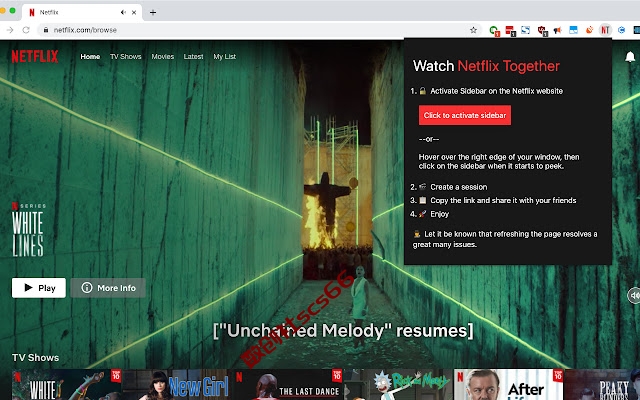This screenshot has height=400, width=640.
Task: Select the Netflix browser tab
Action: [82, 12]
